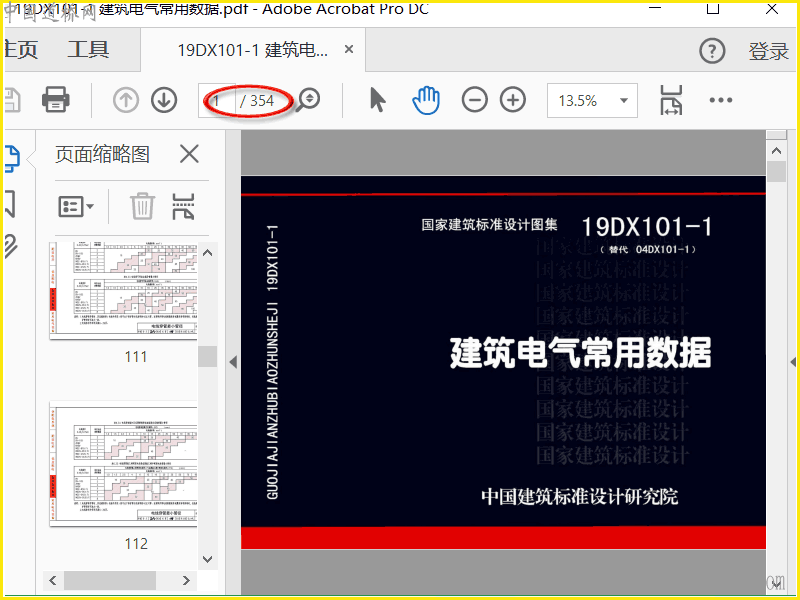Click thumbnail panel scroll-right arrow
The height and width of the screenshot is (600, 800).
[186, 581]
